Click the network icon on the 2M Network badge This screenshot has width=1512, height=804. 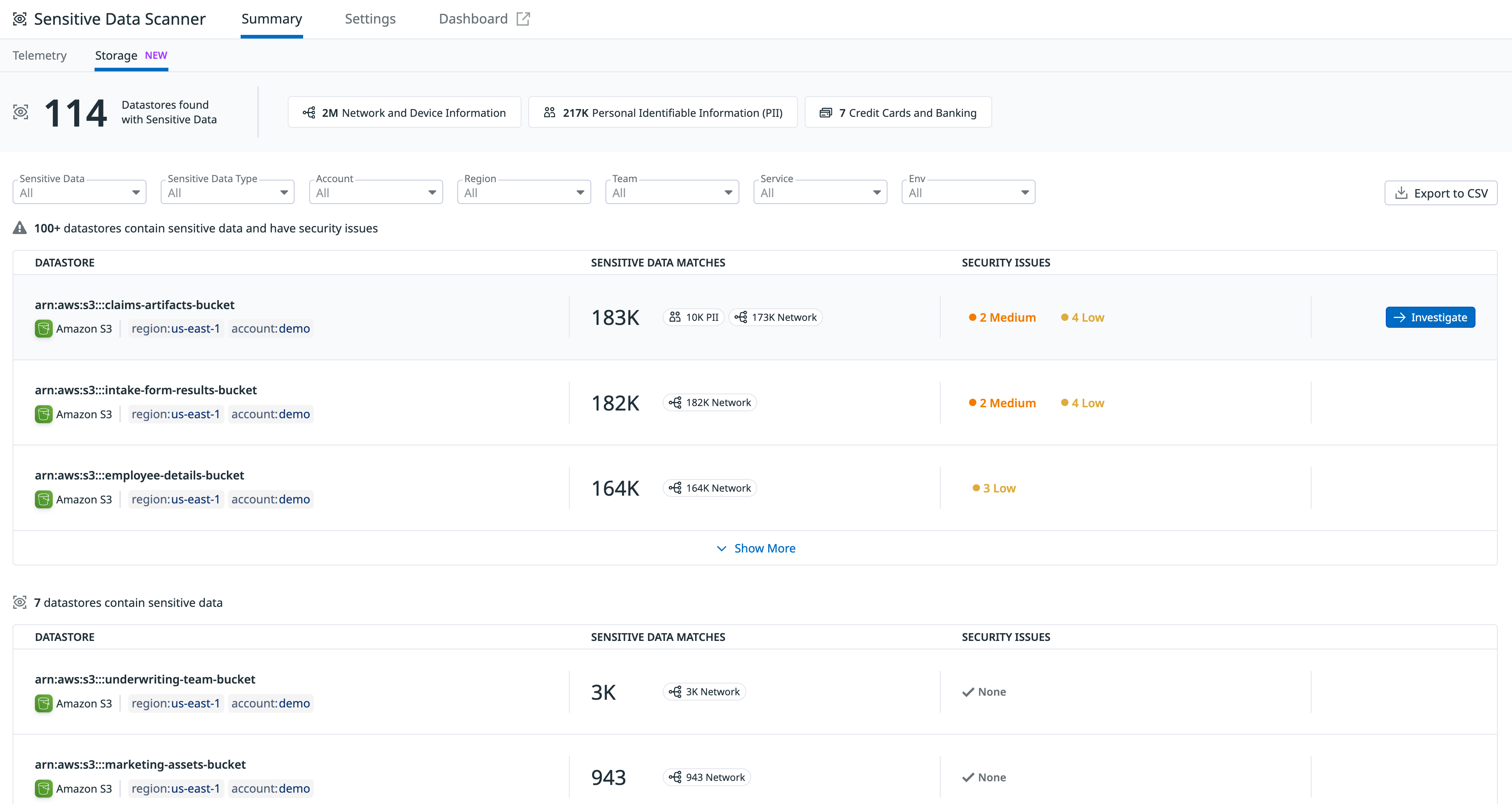pyautogui.click(x=309, y=112)
